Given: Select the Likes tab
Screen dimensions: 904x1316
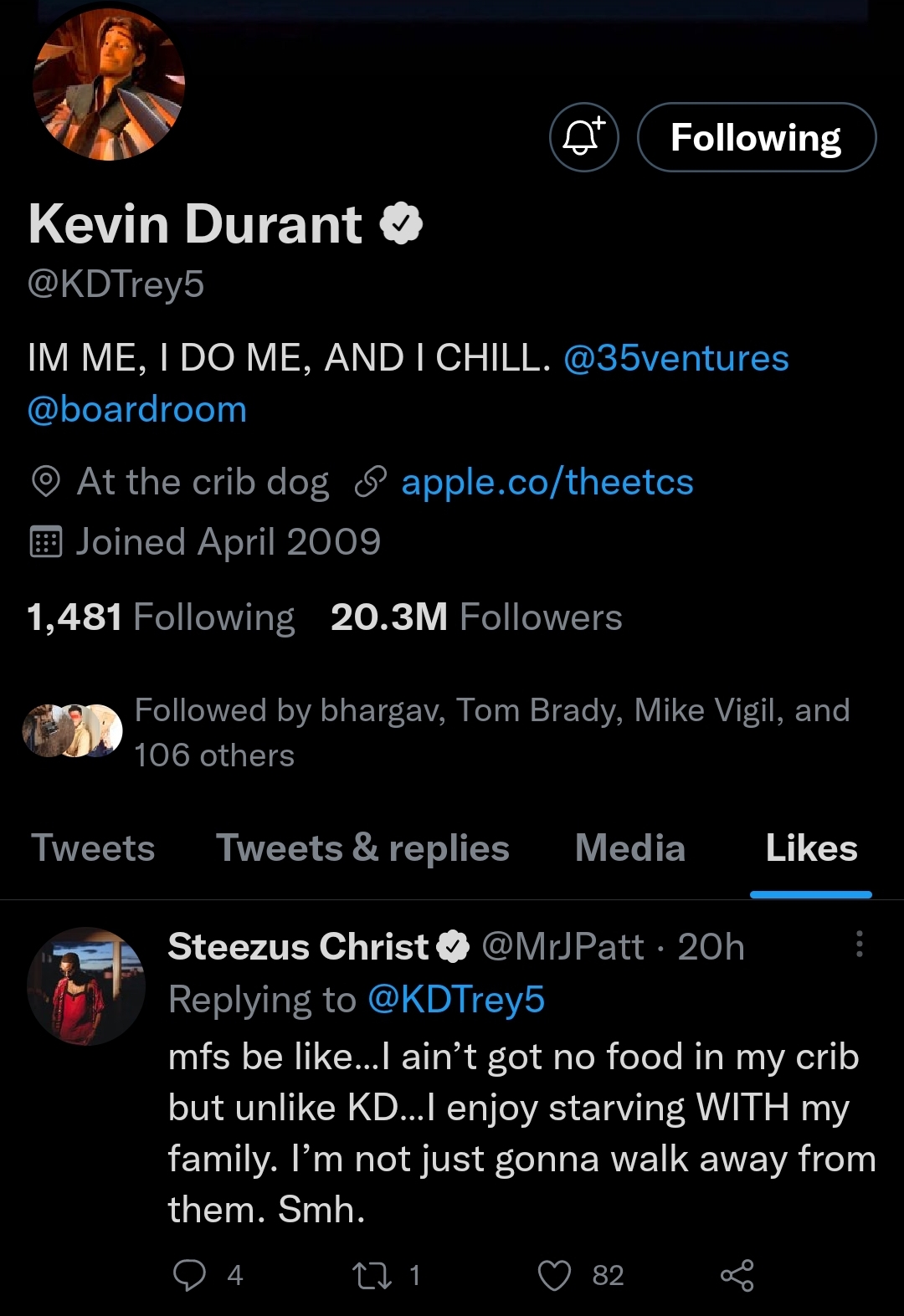Looking at the screenshot, I should [811, 848].
